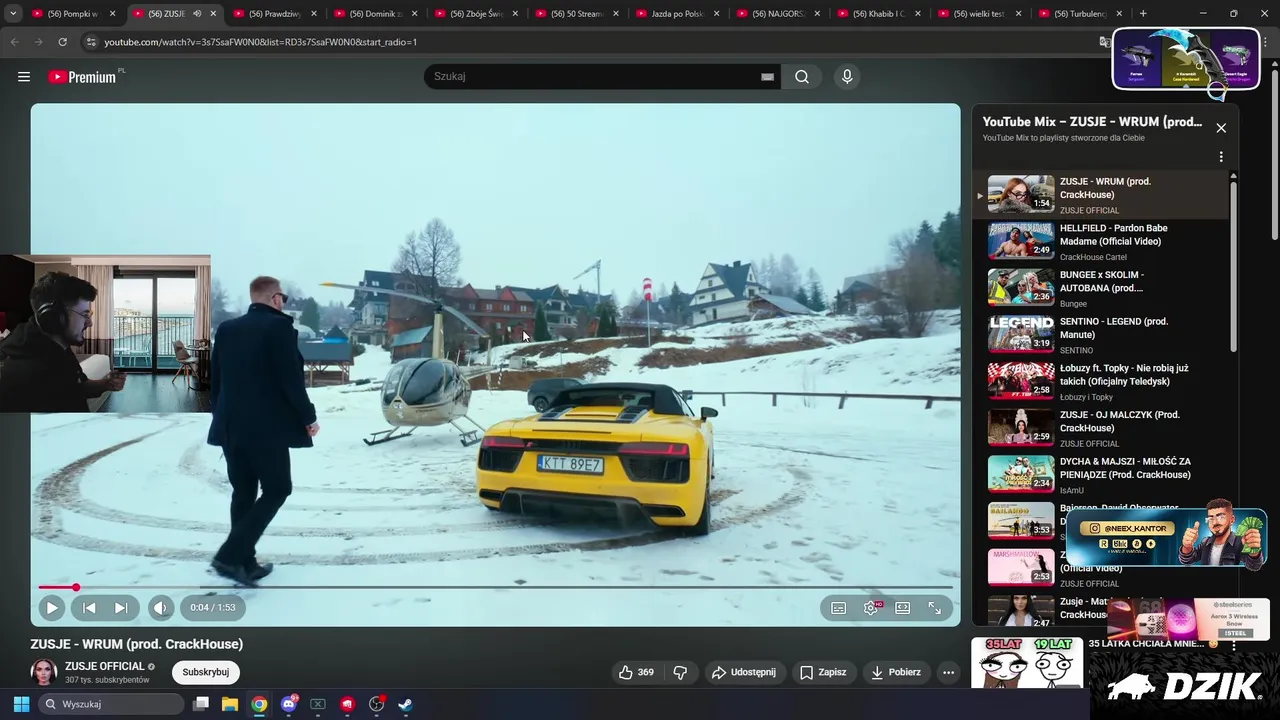Launch File Explorer from the taskbar

[x=230, y=704]
